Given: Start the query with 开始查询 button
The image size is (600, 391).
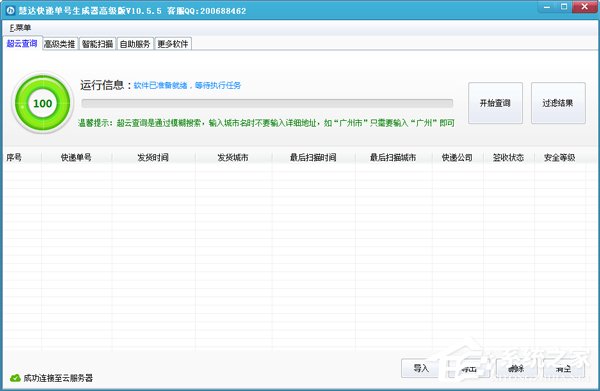Looking at the screenshot, I should 495,103.
